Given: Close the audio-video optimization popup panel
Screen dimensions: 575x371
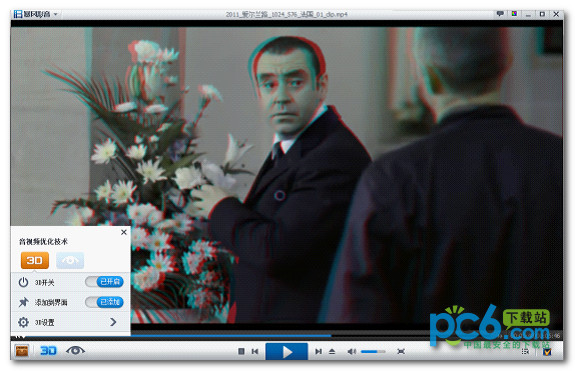Looking at the screenshot, I should tap(124, 232).
